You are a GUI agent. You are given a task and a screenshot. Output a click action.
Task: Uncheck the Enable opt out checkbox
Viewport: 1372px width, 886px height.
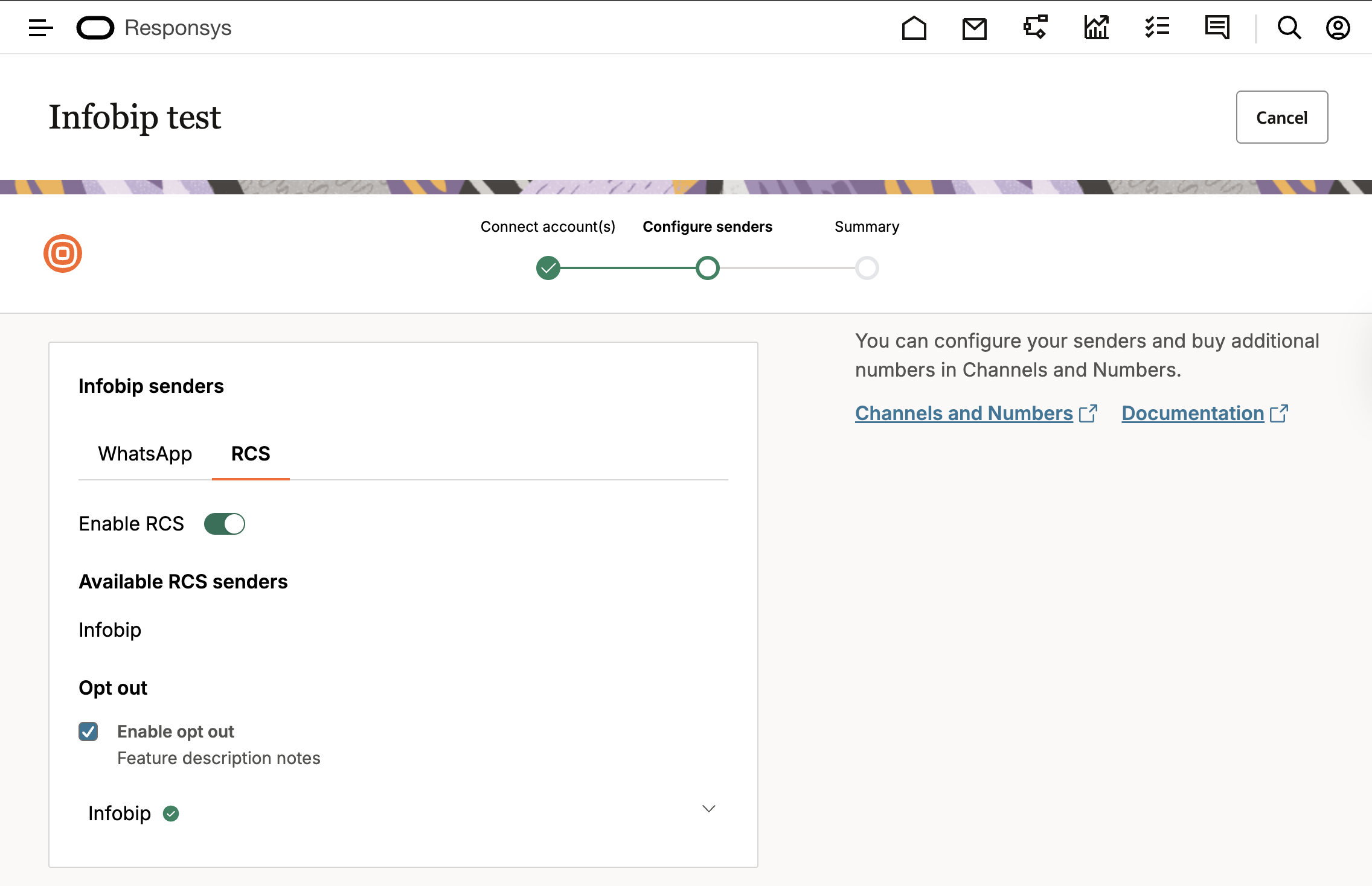click(88, 731)
